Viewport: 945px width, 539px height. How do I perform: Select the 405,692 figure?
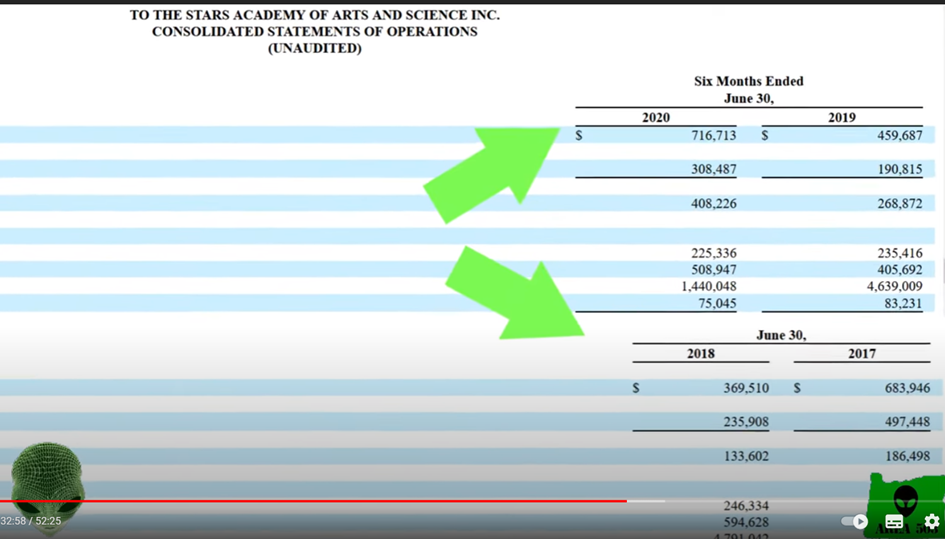(900, 270)
